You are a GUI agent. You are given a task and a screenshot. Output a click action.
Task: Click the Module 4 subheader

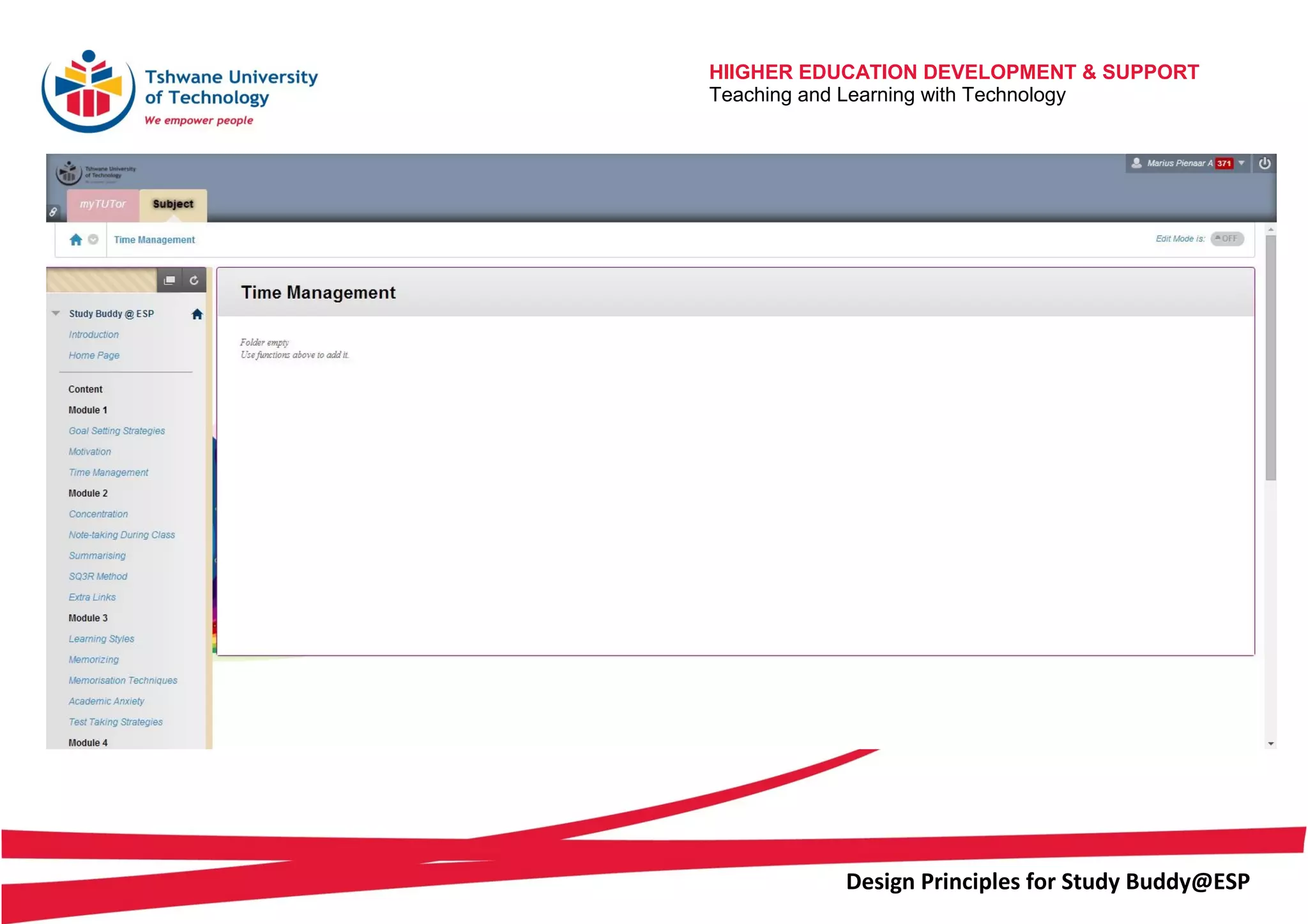[88, 743]
